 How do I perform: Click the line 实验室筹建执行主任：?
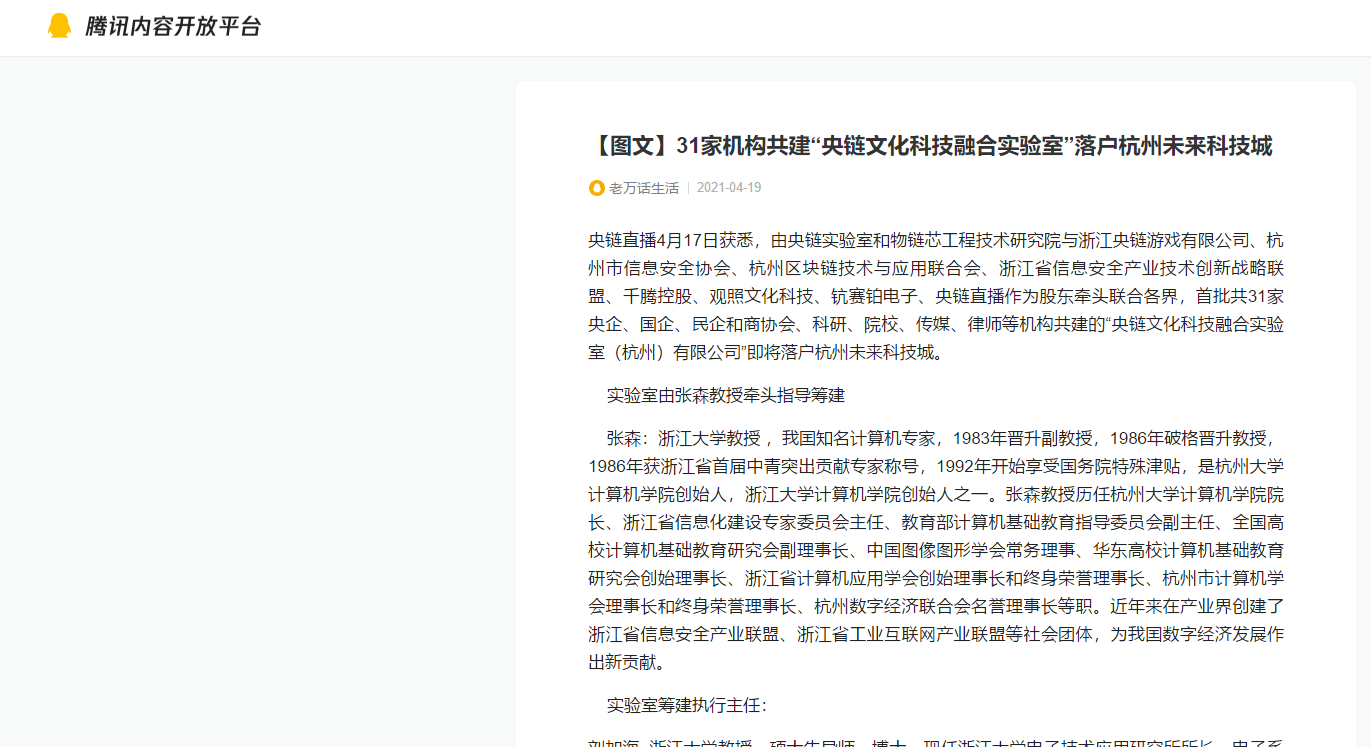(687, 705)
